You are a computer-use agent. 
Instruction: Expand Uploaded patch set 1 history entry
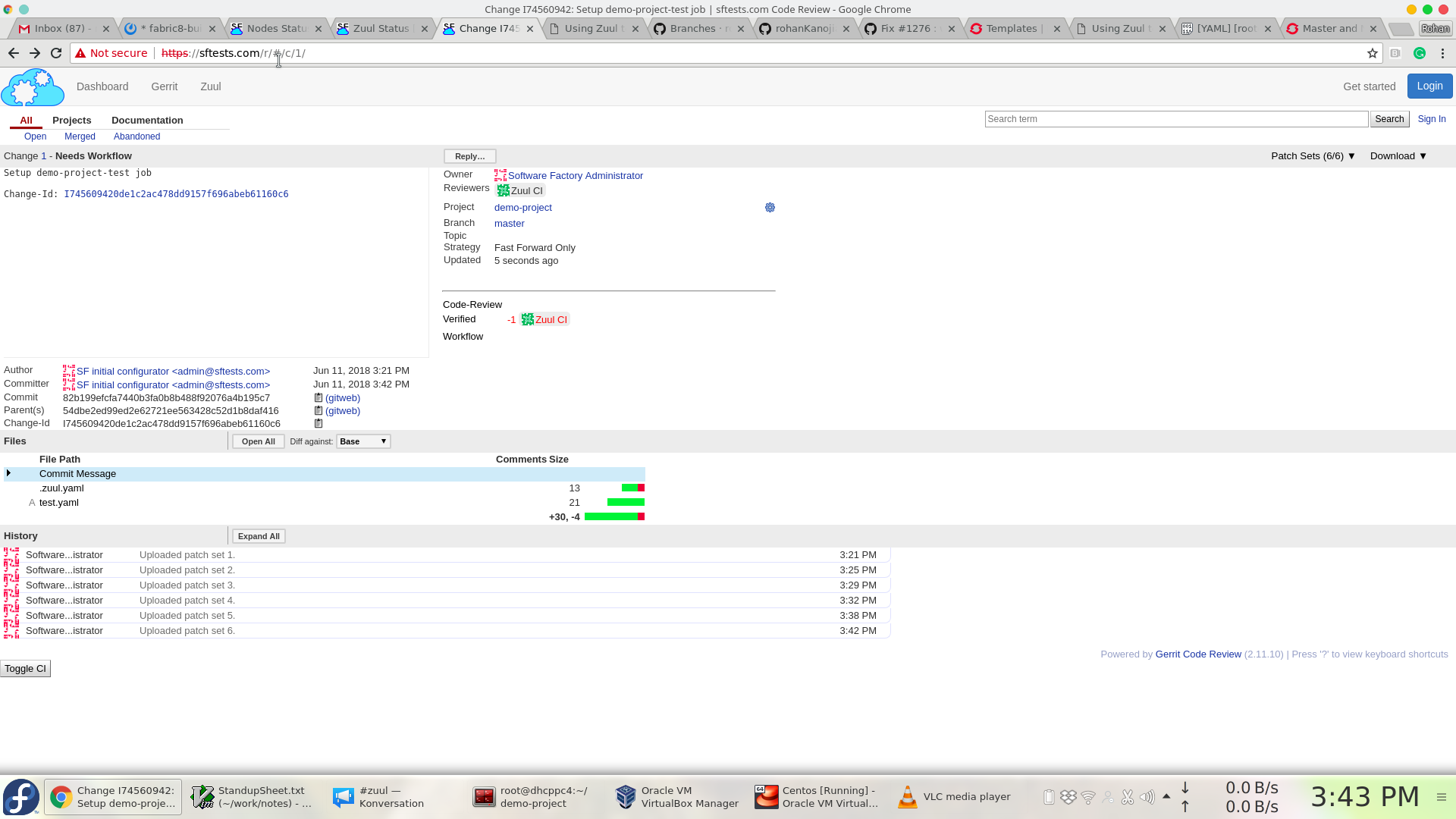(x=447, y=555)
